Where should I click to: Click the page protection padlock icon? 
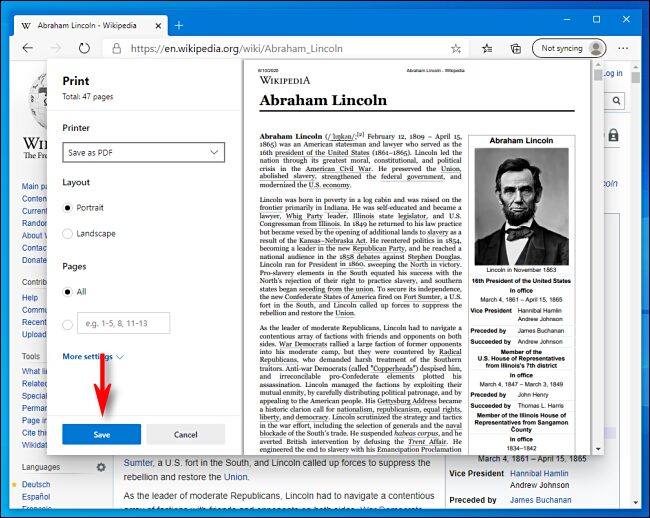(x=614, y=135)
